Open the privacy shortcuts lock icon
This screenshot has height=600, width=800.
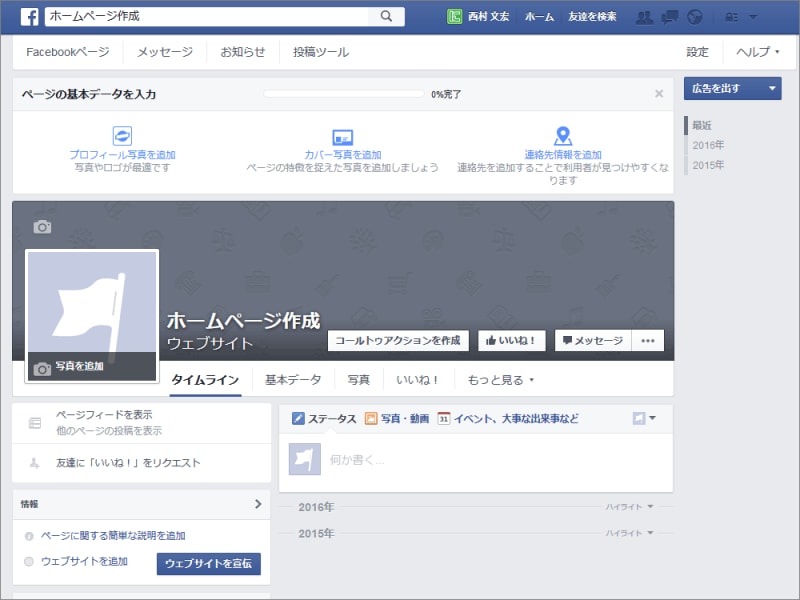pyautogui.click(x=734, y=15)
